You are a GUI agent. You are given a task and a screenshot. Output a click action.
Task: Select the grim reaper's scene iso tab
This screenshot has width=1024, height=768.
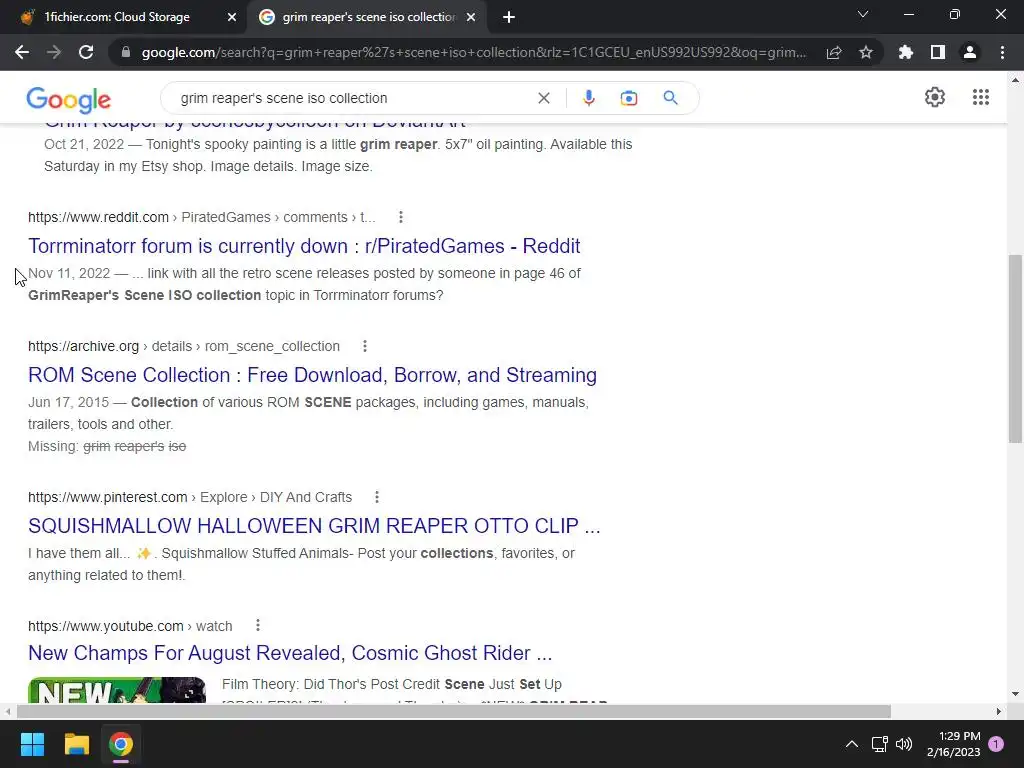[367, 17]
